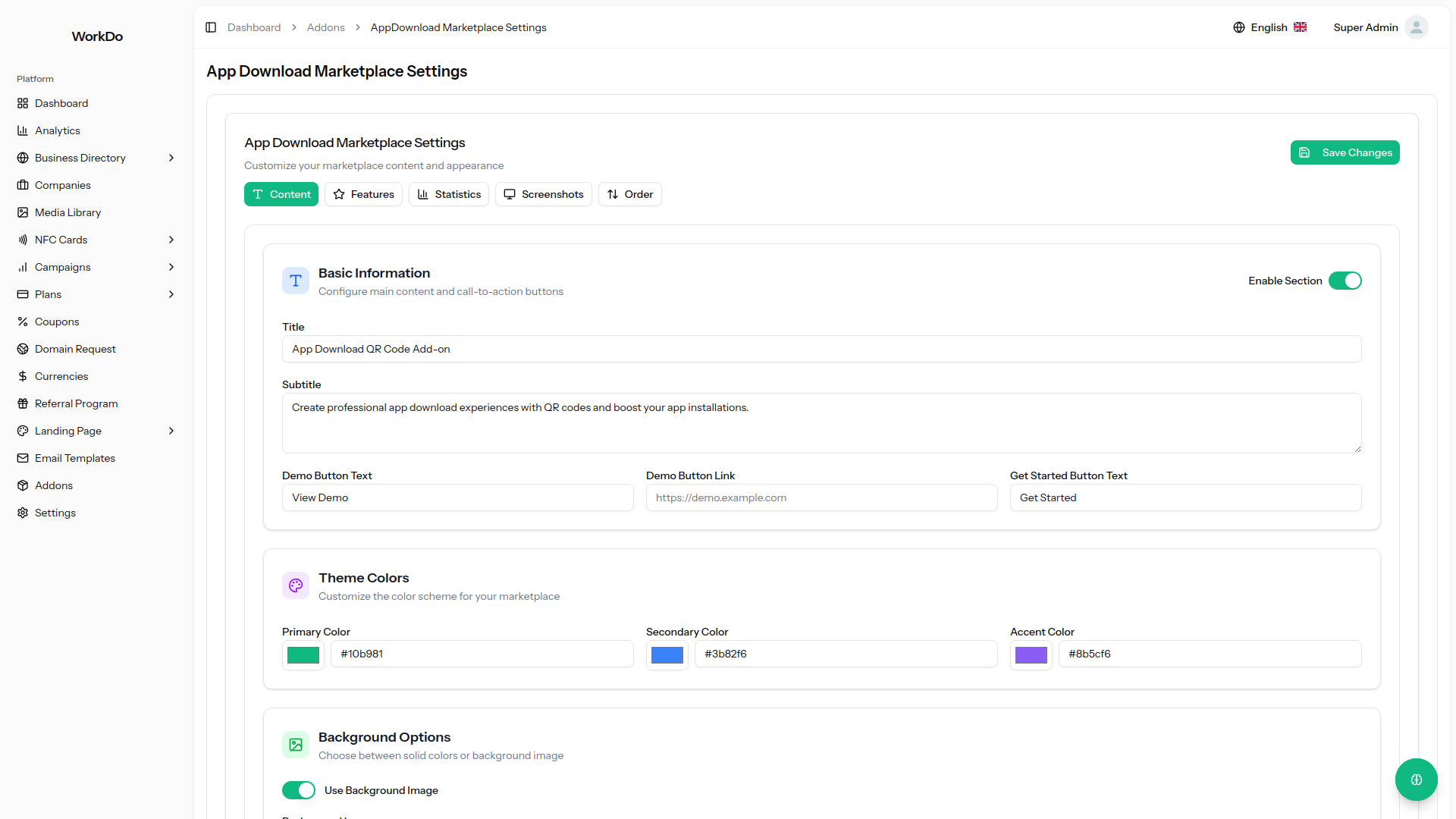Open Media Library from sidebar

67,212
